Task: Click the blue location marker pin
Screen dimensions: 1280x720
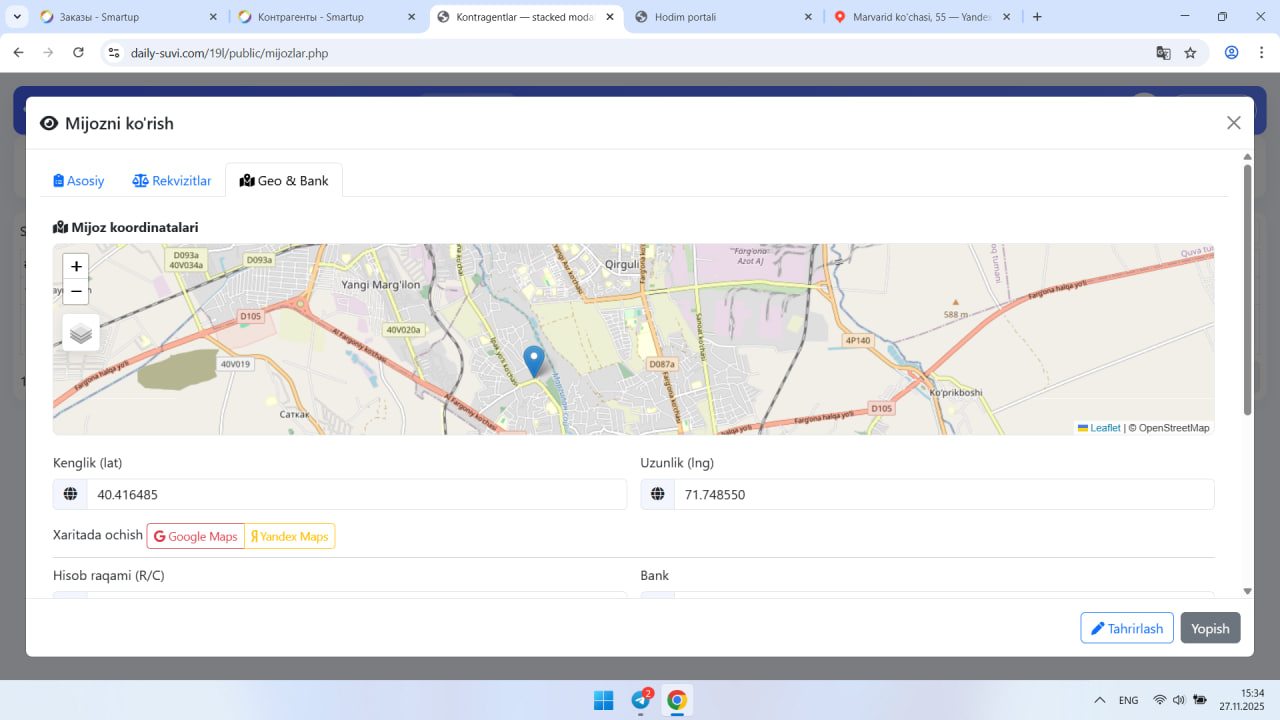Action: pos(534,360)
